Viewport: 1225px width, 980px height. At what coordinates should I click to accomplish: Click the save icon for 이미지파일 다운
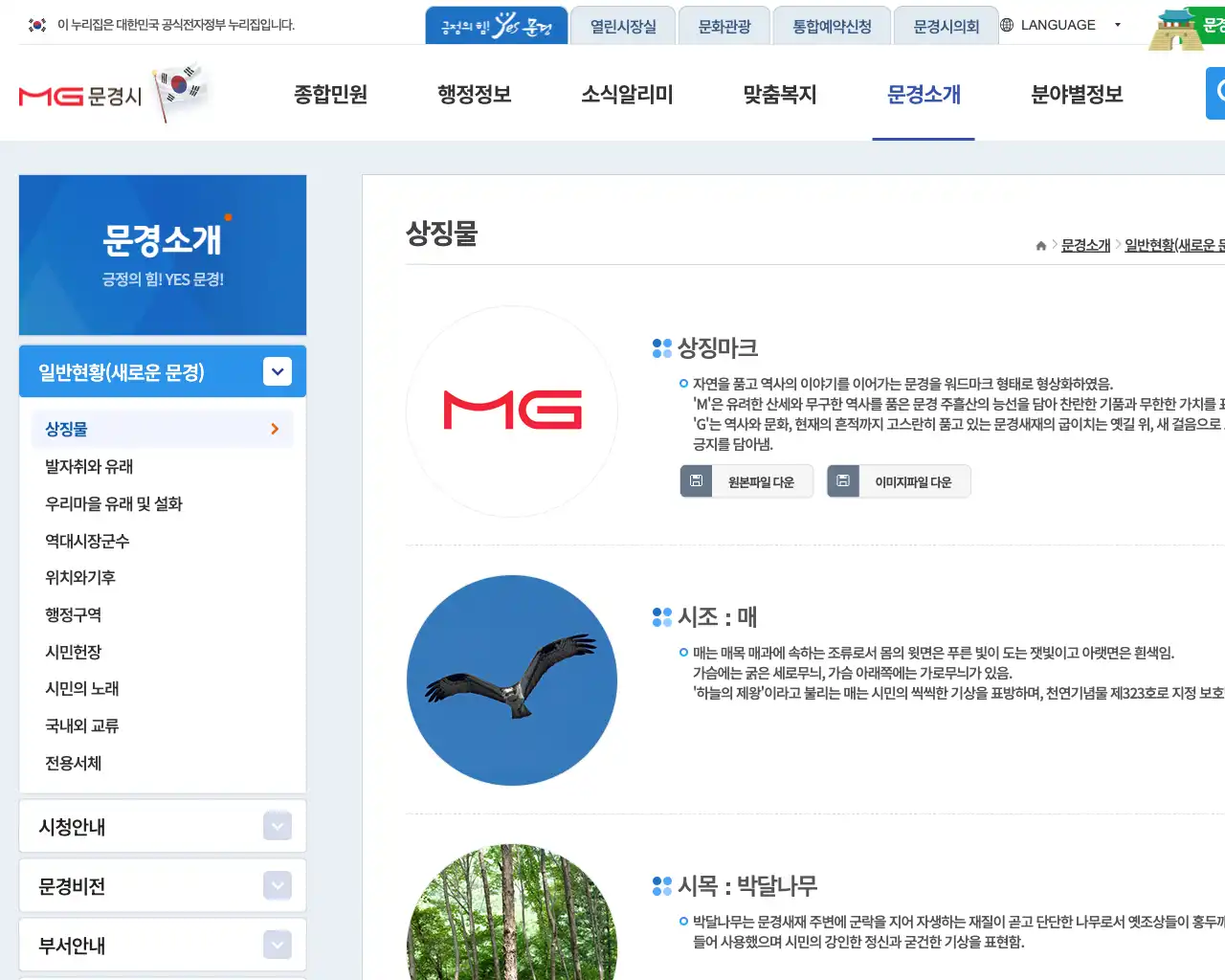pos(843,481)
